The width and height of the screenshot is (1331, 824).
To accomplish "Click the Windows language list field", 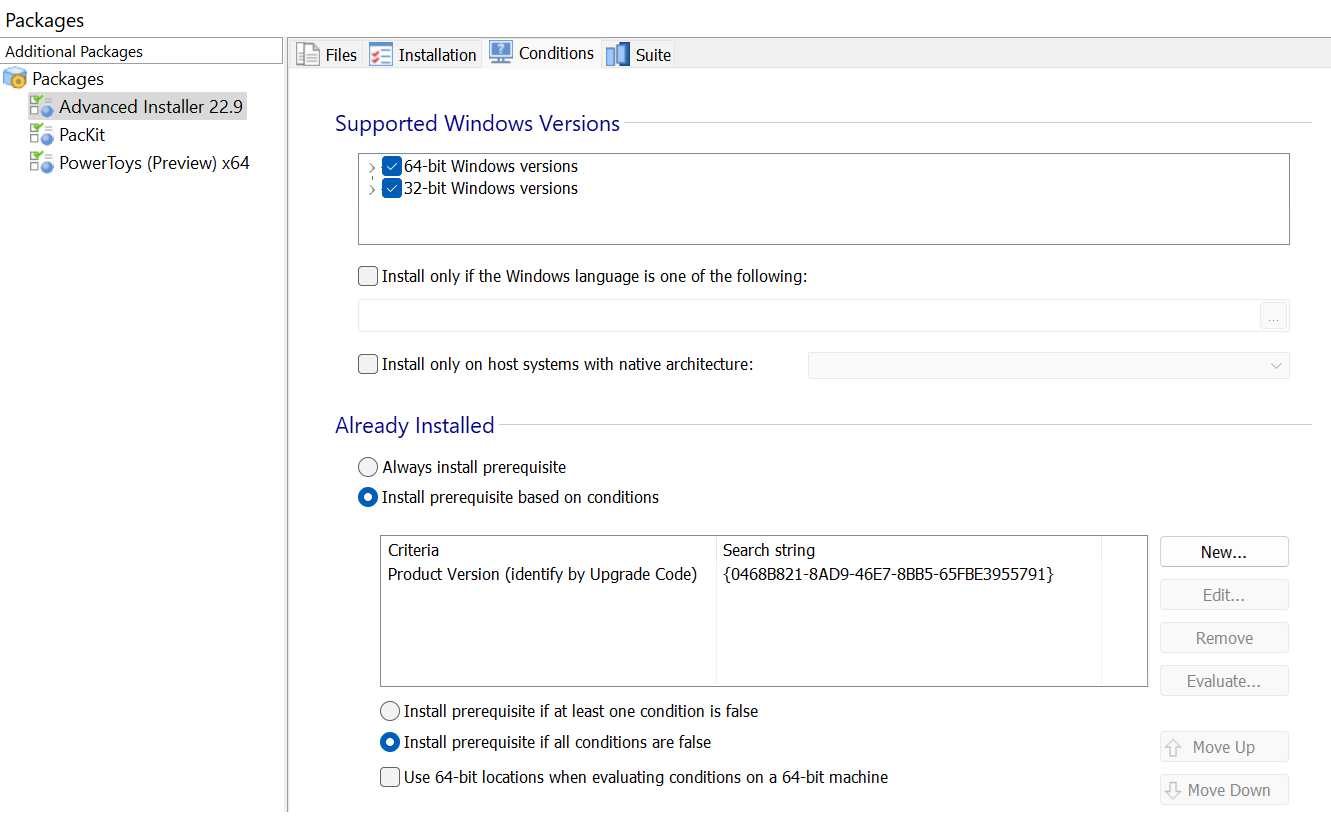I will (x=808, y=316).
